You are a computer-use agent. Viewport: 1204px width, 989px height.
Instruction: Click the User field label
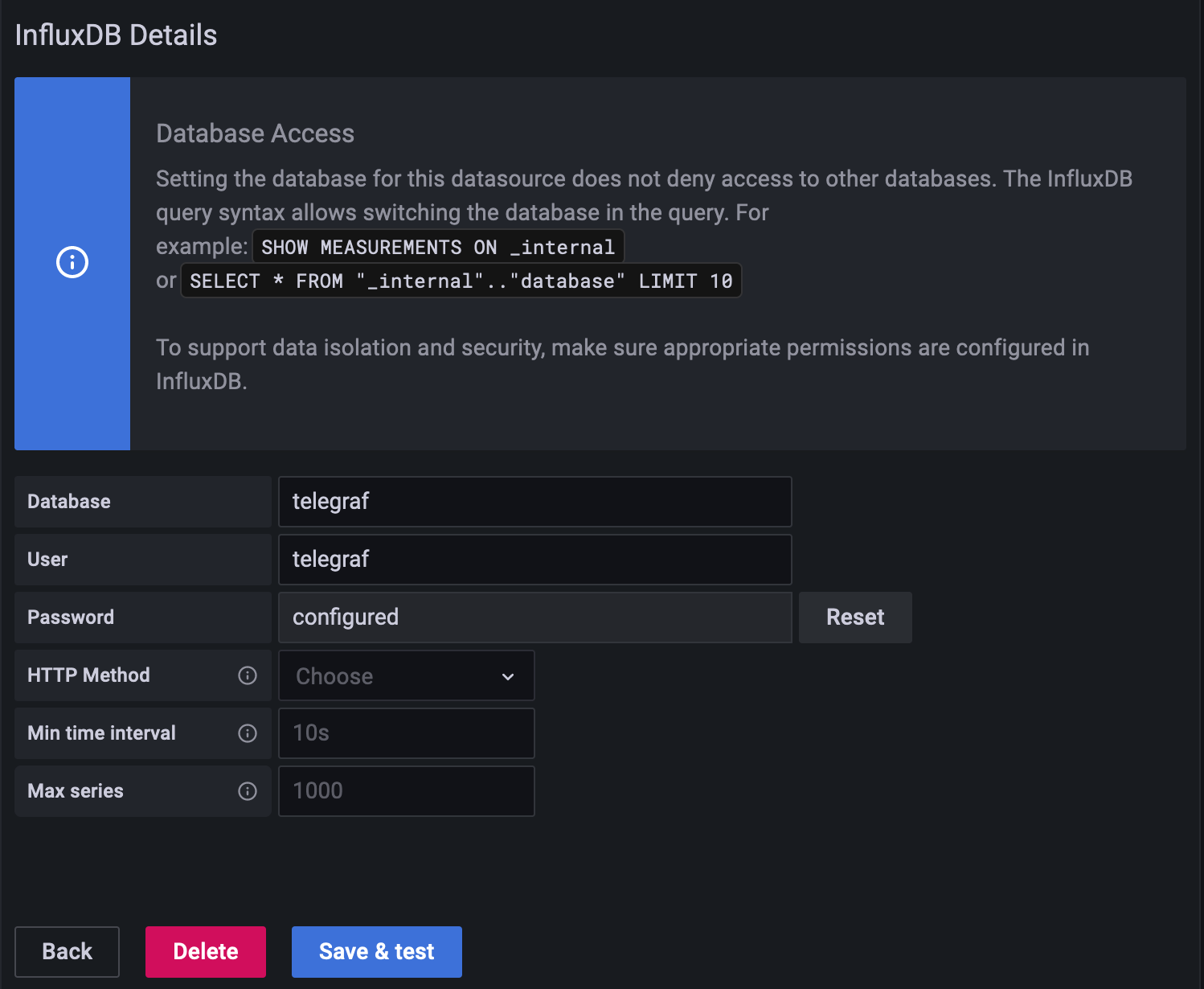(x=47, y=560)
